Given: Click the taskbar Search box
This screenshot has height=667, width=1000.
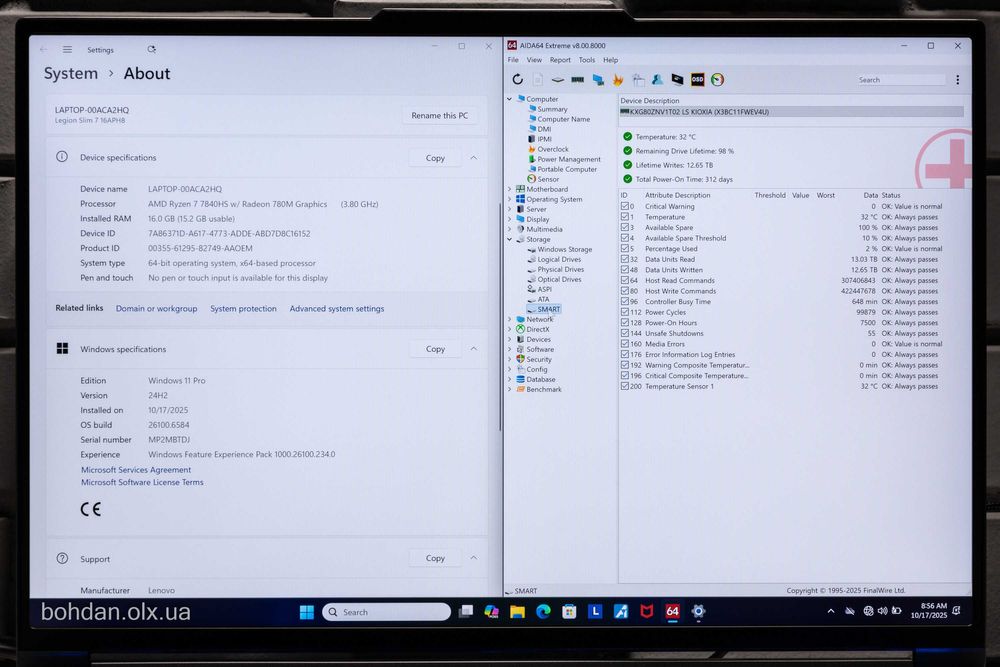Looking at the screenshot, I should (386, 612).
